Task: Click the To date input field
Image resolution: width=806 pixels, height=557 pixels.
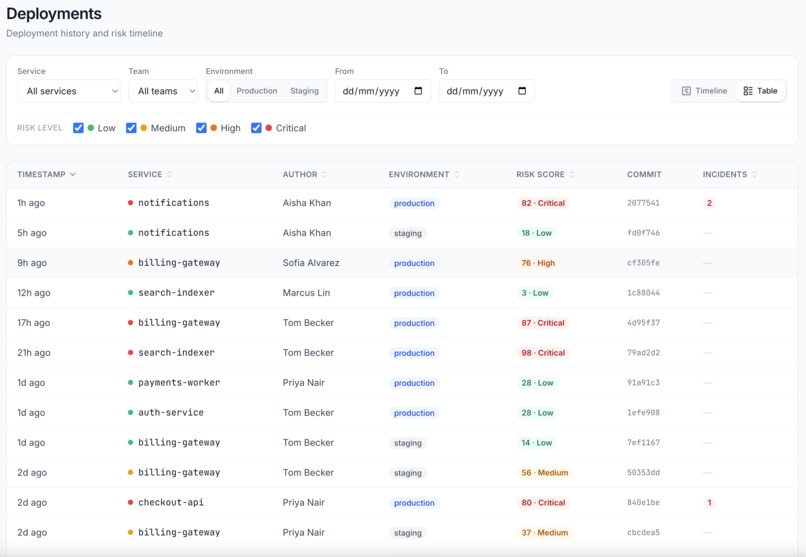Action: [486, 91]
